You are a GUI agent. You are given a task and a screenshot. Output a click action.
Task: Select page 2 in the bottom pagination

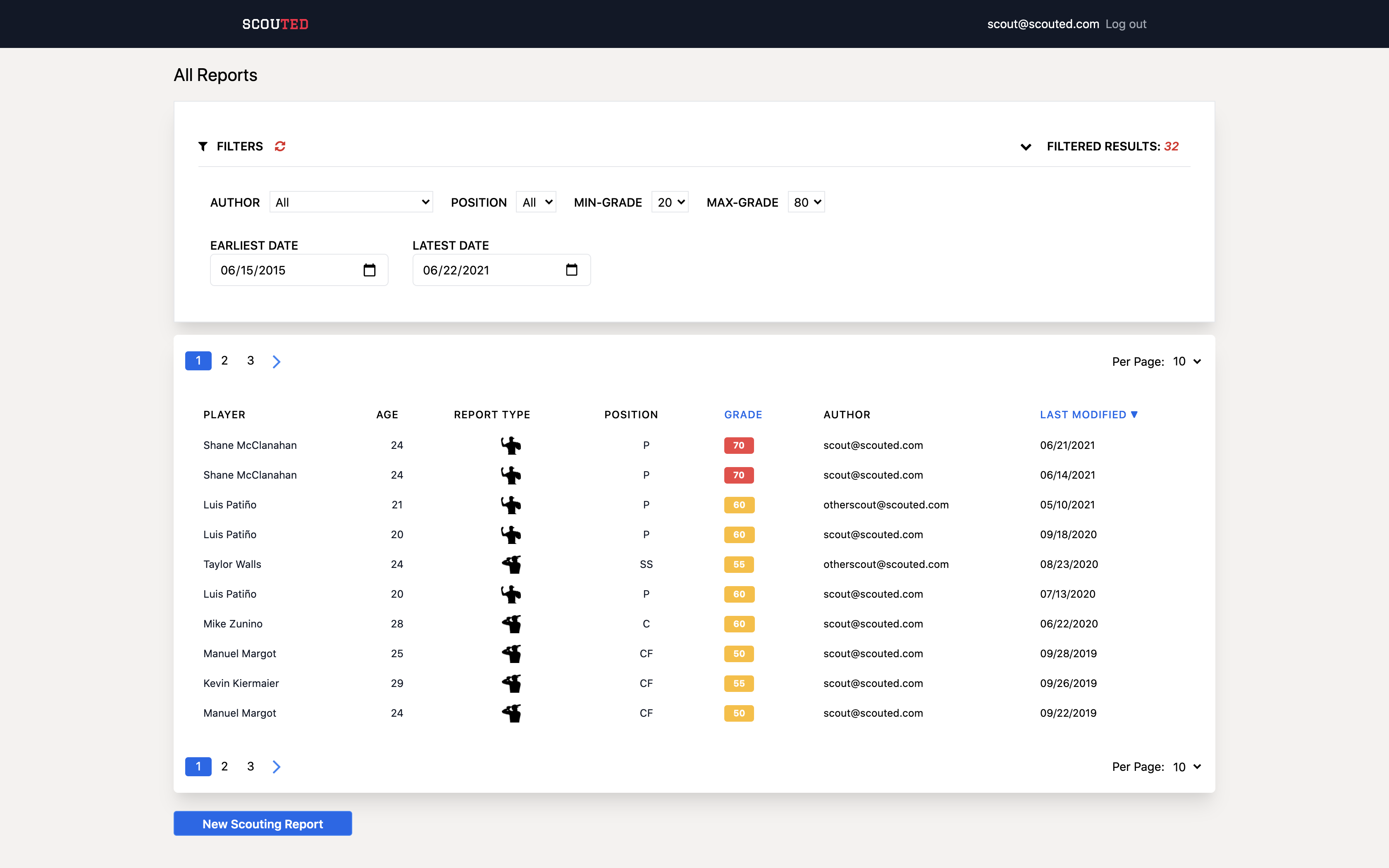pos(224,766)
